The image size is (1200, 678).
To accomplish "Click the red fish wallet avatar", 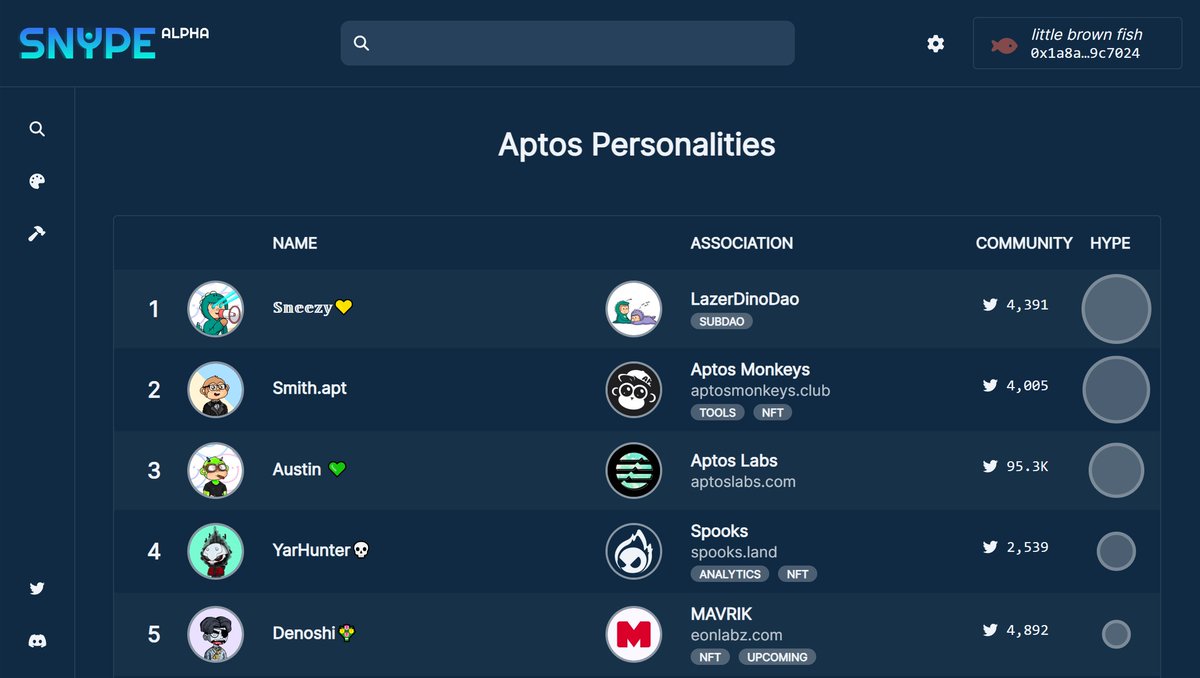I will 1004,45.
